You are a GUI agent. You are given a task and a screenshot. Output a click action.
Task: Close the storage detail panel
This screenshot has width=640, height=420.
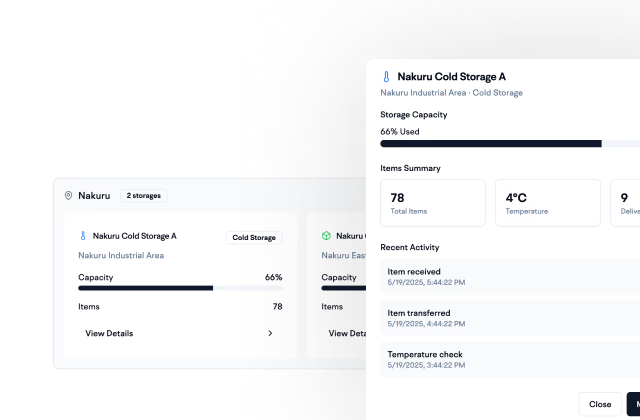599,404
